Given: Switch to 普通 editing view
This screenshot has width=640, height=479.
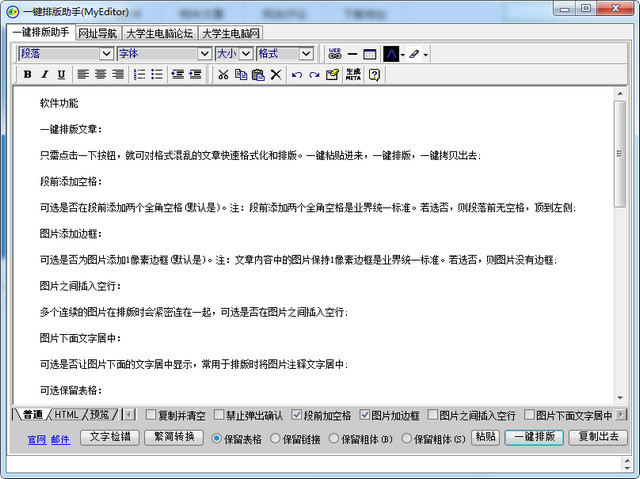Looking at the screenshot, I should coord(33,415).
